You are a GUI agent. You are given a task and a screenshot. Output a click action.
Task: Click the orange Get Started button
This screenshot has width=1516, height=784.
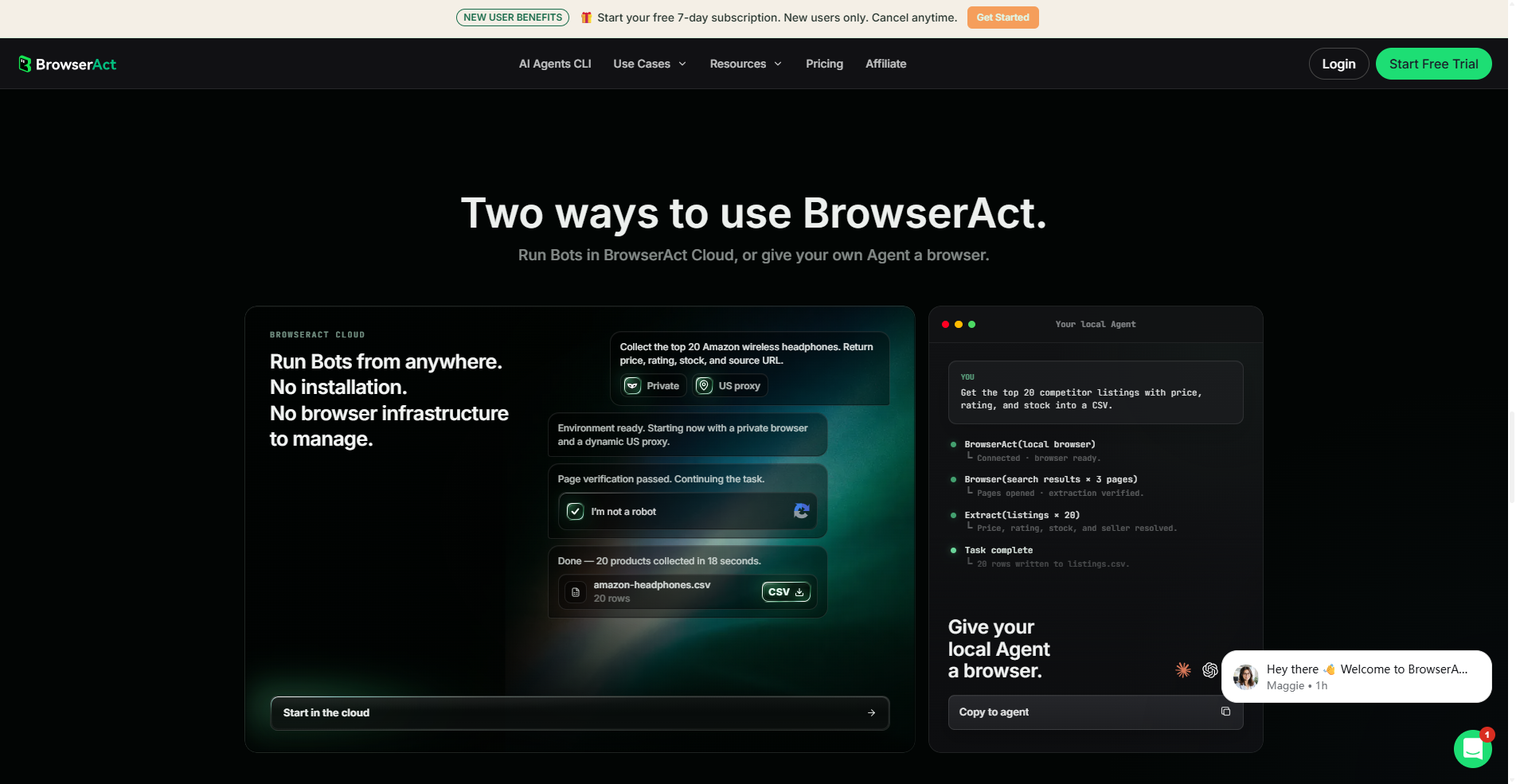[1002, 18]
